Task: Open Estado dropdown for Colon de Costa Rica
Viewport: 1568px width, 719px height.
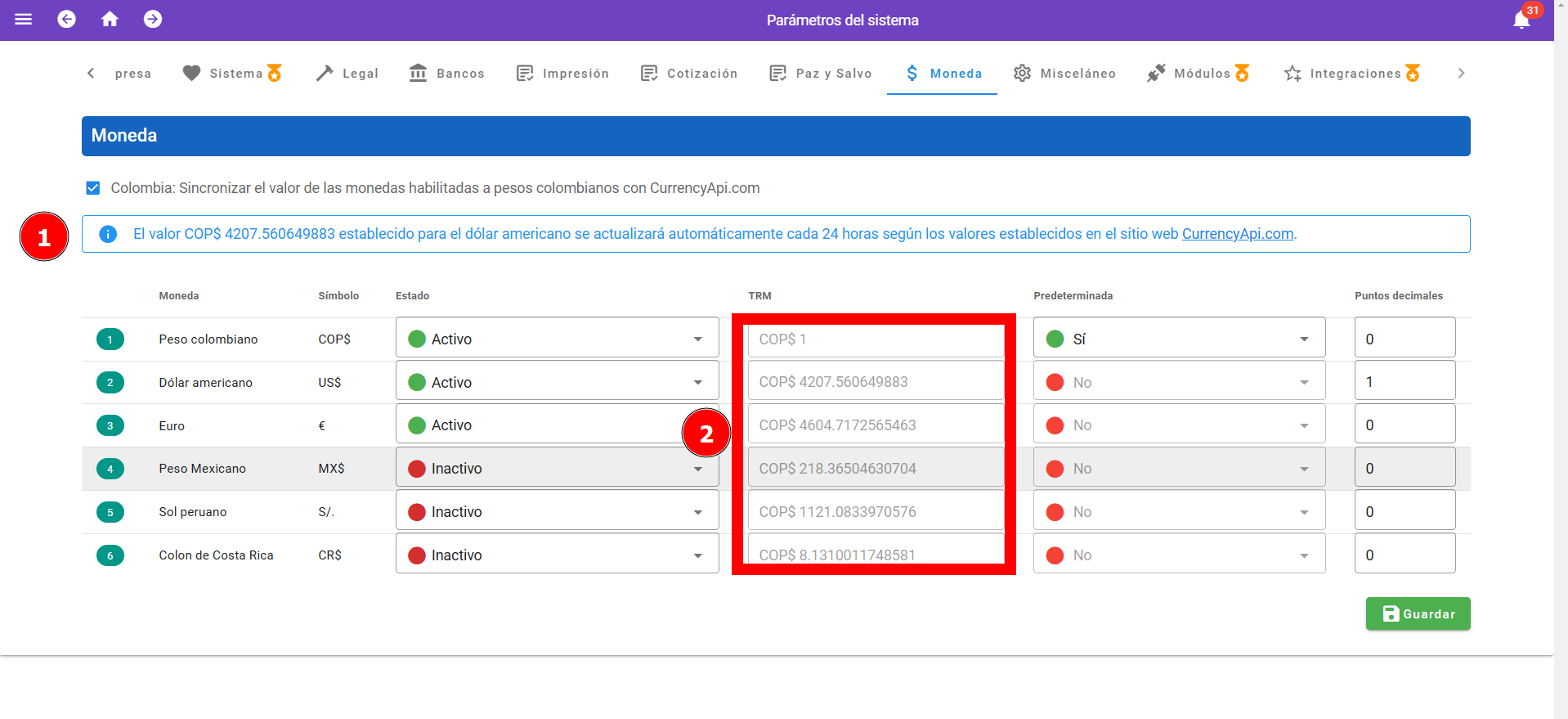Action: 557,555
